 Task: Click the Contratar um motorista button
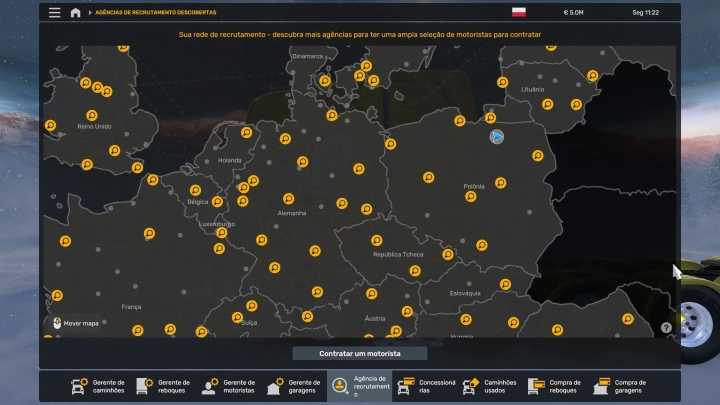click(x=359, y=353)
